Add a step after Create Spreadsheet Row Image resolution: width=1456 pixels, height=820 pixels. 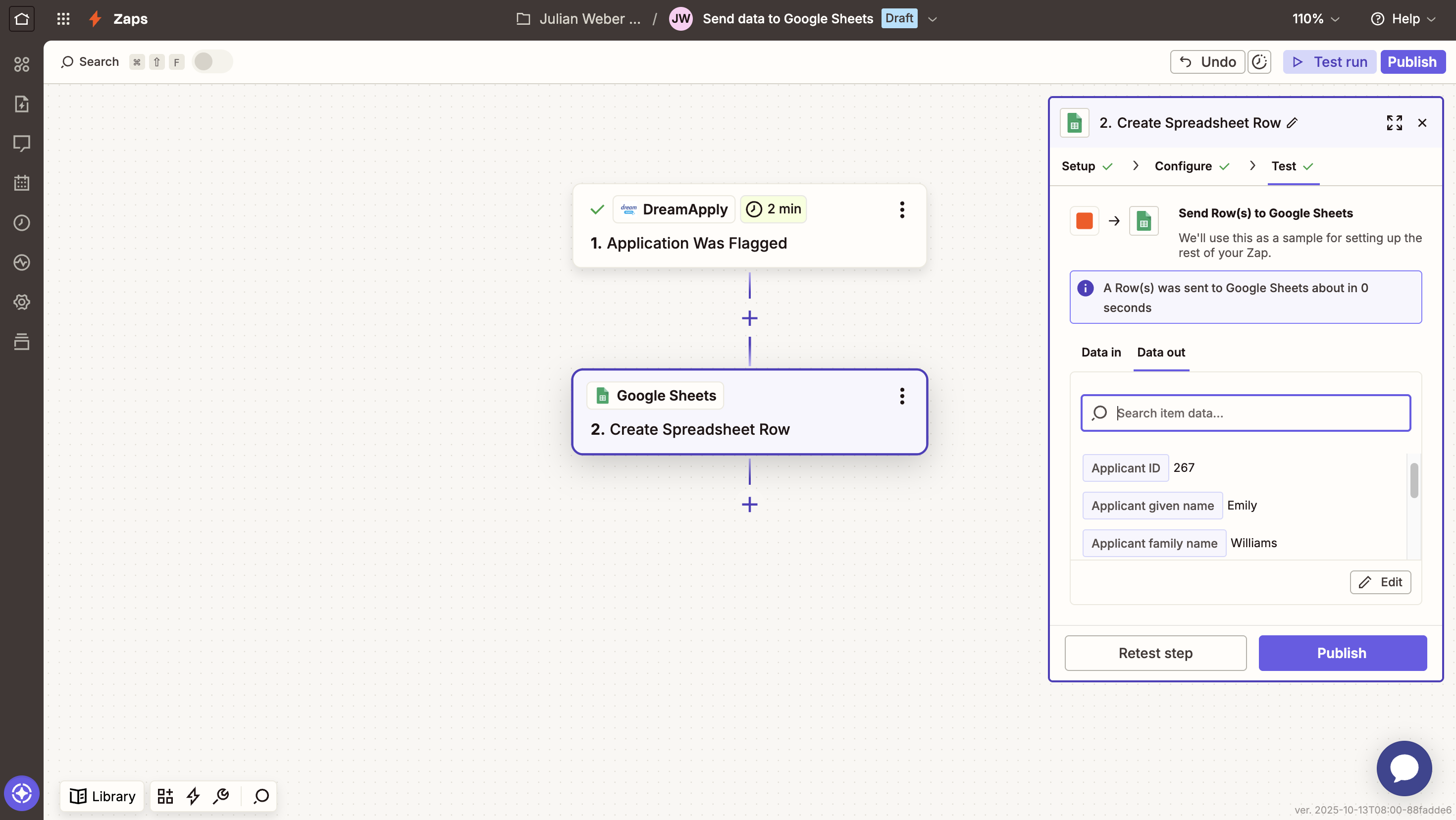click(x=749, y=504)
